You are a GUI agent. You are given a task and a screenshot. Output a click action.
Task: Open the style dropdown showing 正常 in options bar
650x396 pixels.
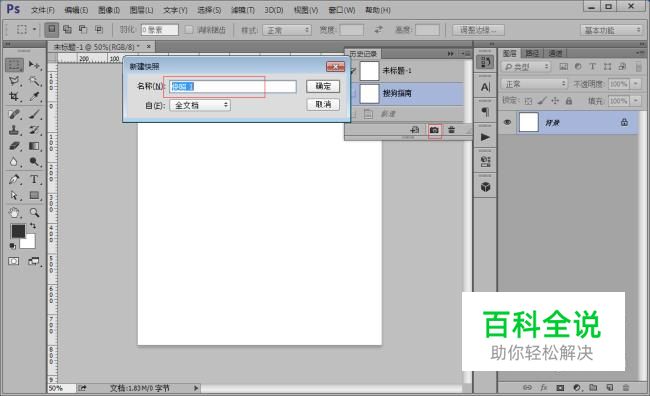(287, 30)
